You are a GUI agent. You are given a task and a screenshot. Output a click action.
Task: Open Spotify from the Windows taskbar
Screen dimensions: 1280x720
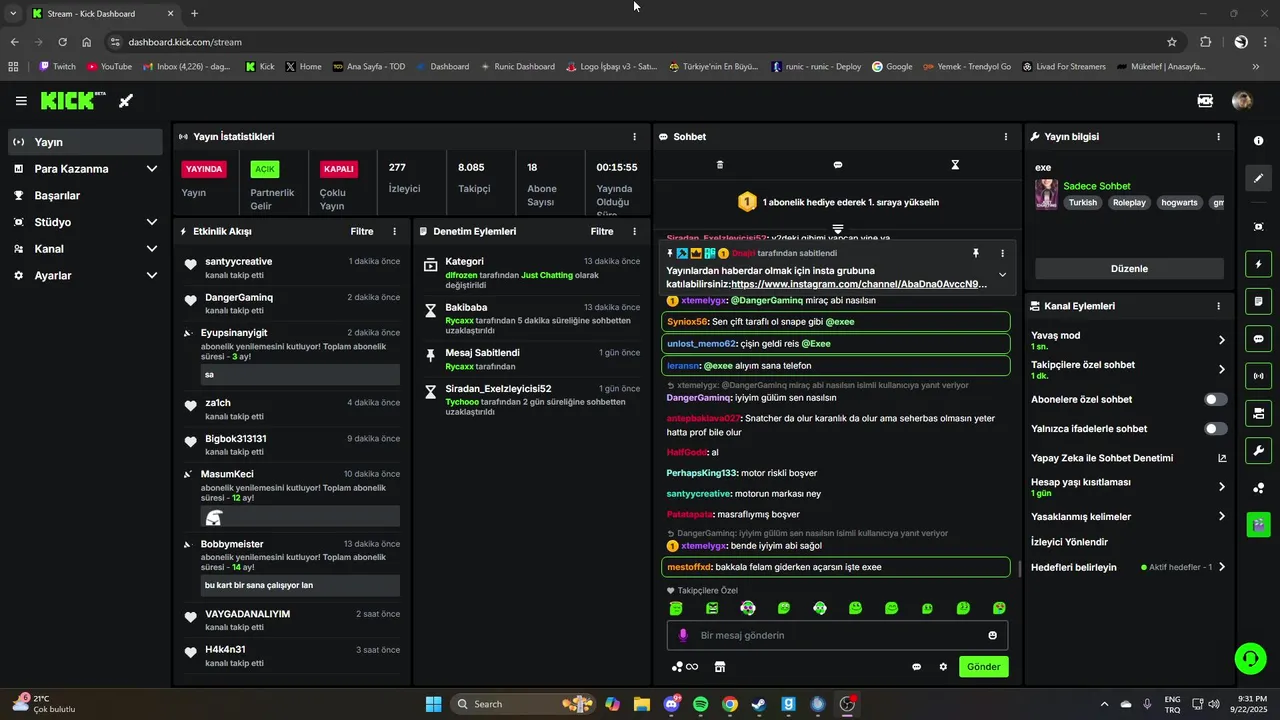(700, 704)
